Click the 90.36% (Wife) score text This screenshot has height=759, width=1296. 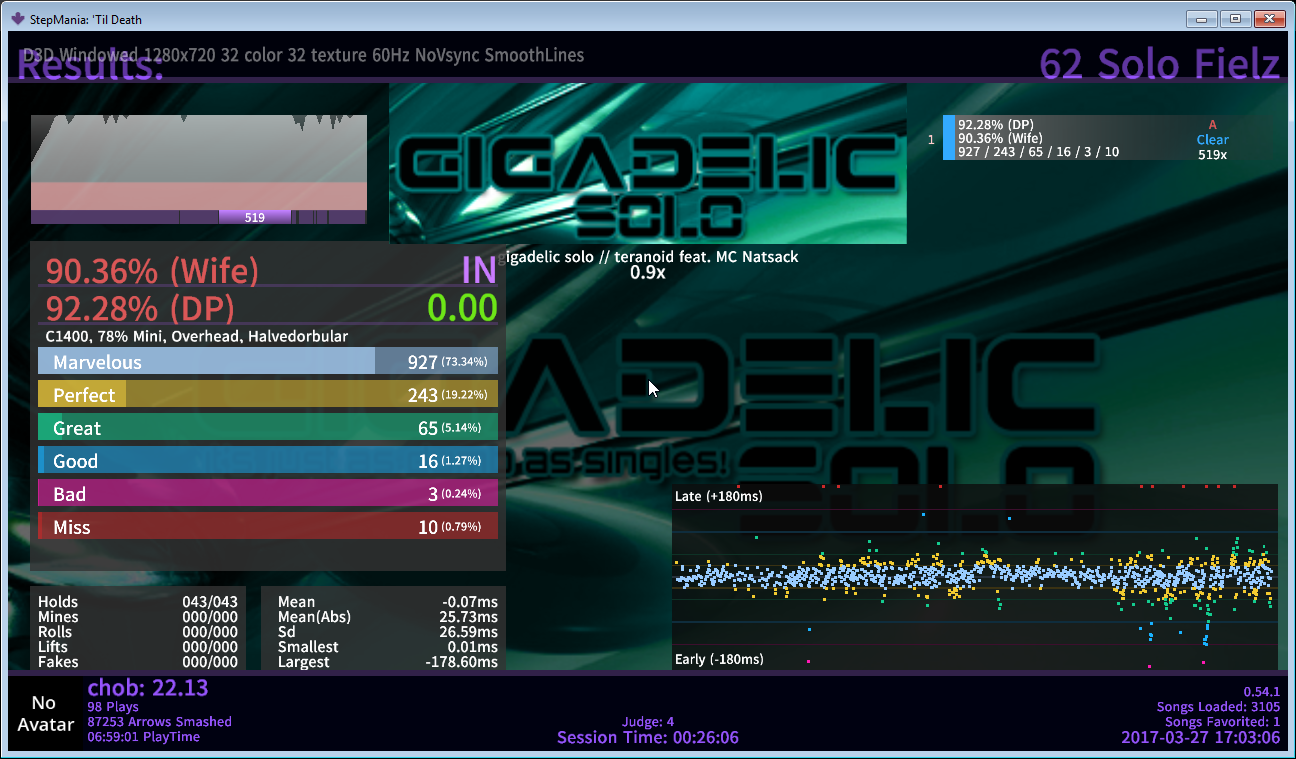pos(152,271)
